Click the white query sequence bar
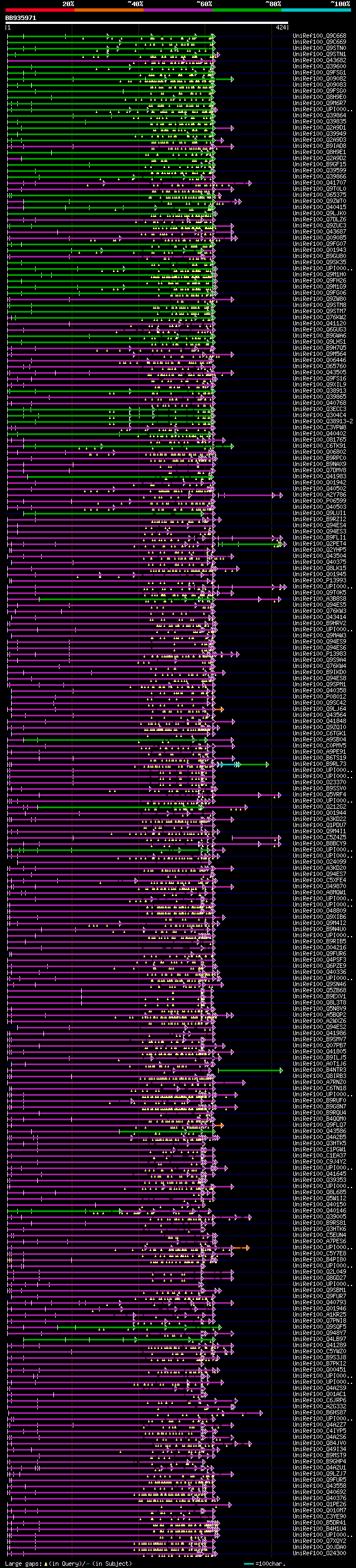 [x=147, y=23]
